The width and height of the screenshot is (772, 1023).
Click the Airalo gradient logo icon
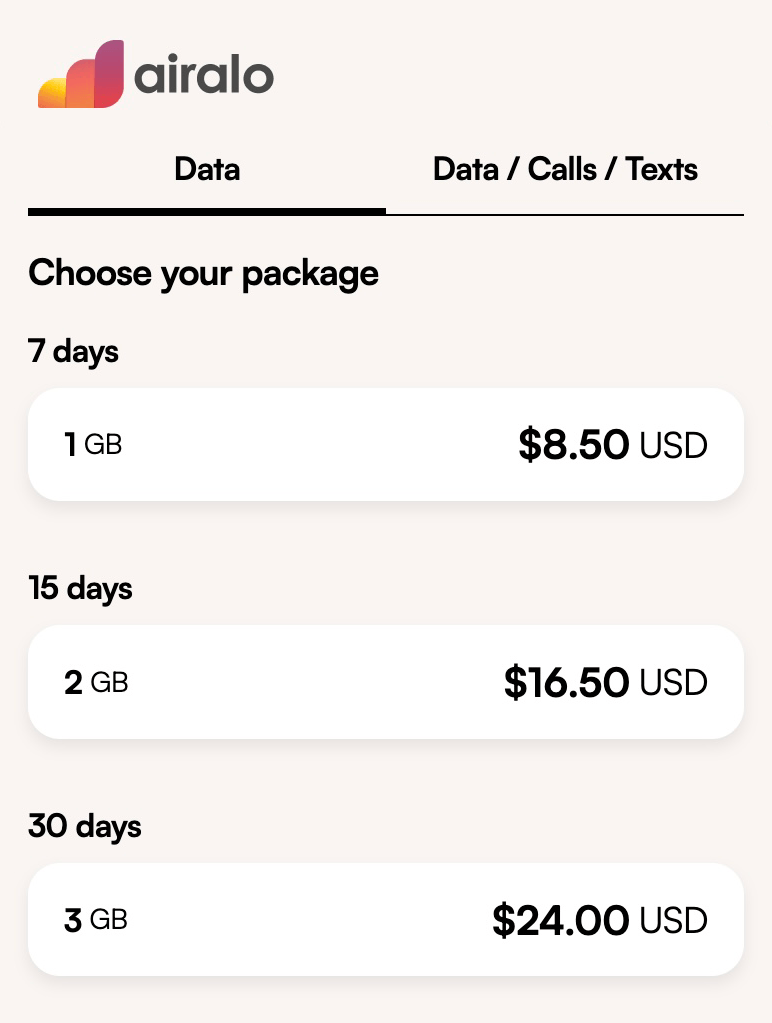click(x=81, y=75)
